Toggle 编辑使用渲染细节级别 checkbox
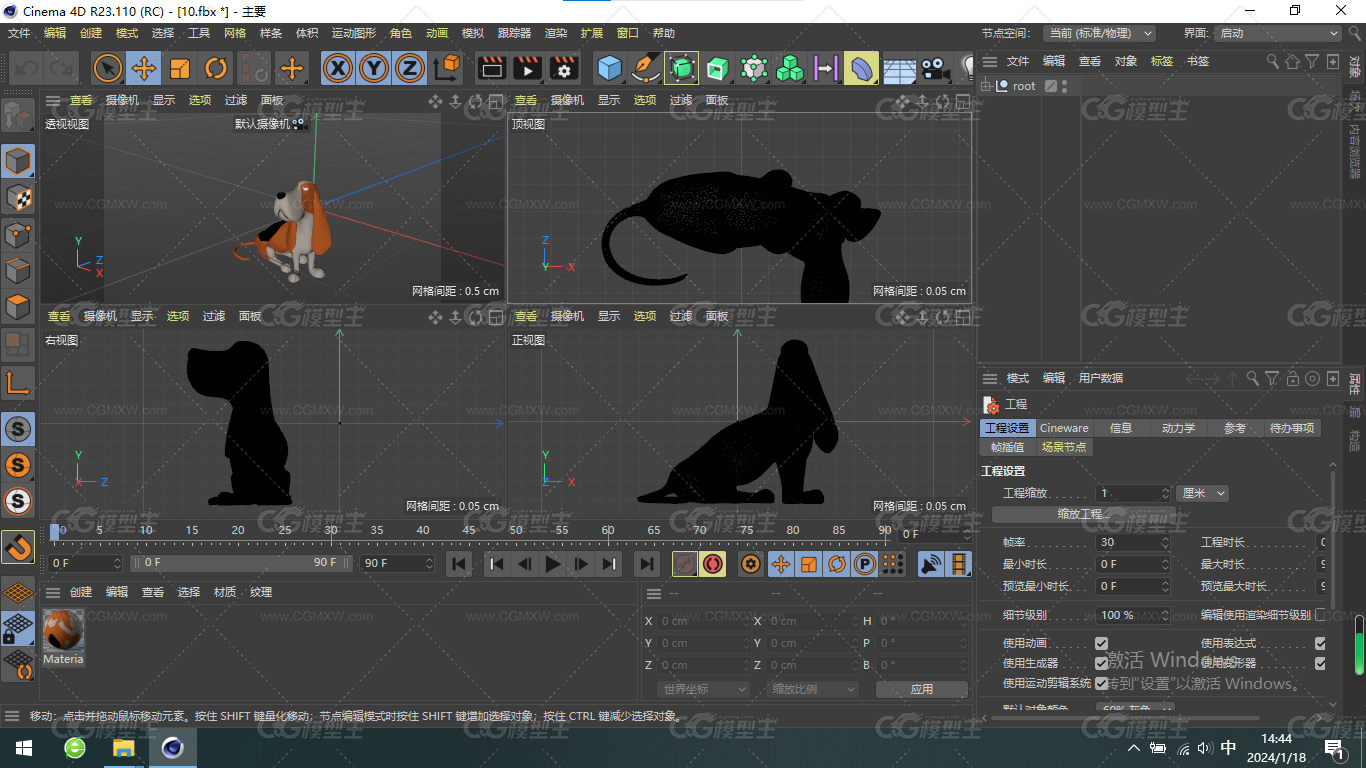Image resolution: width=1366 pixels, height=768 pixels. coord(1320,614)
